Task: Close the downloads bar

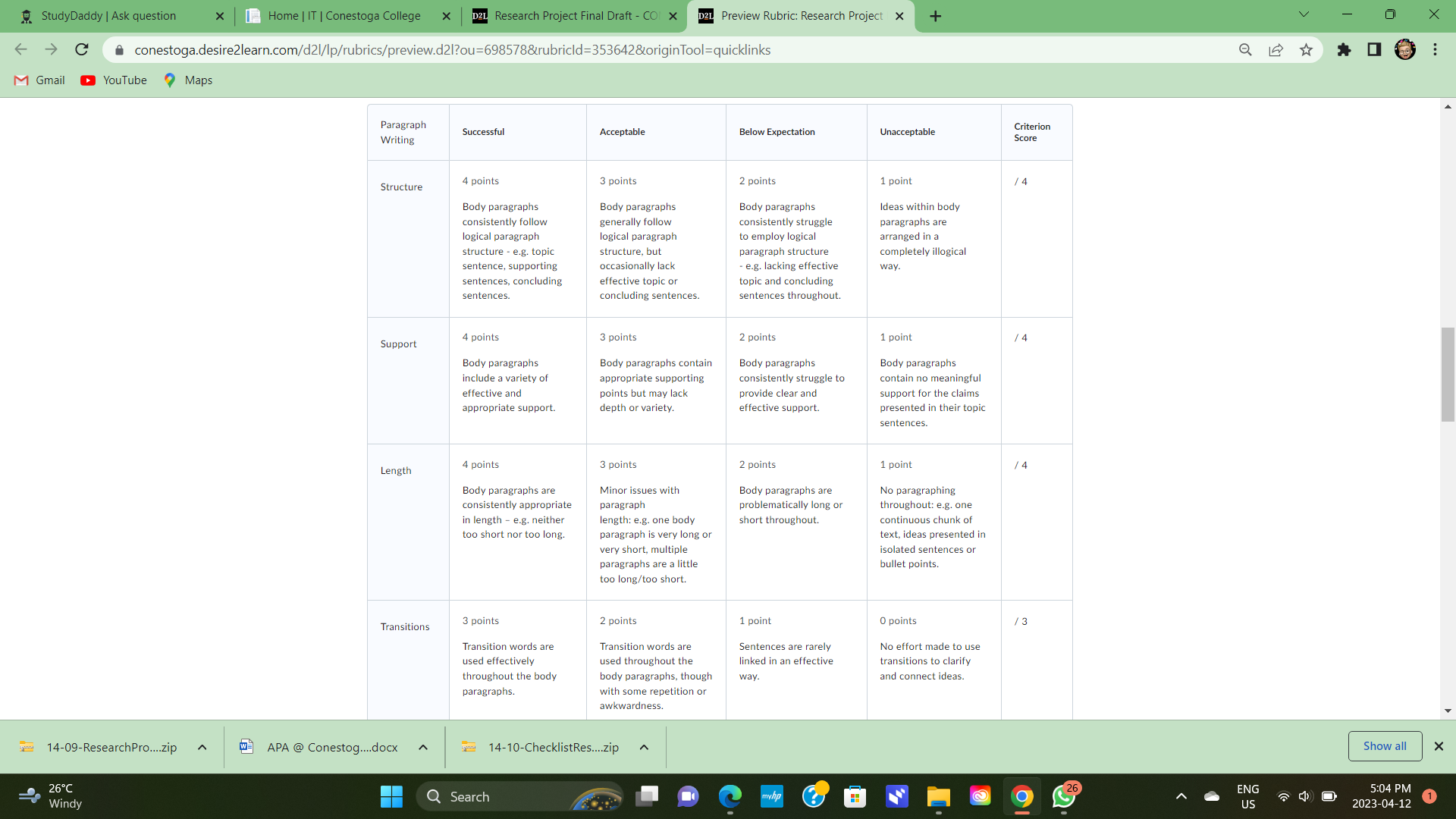Action: pos(1439,746)
